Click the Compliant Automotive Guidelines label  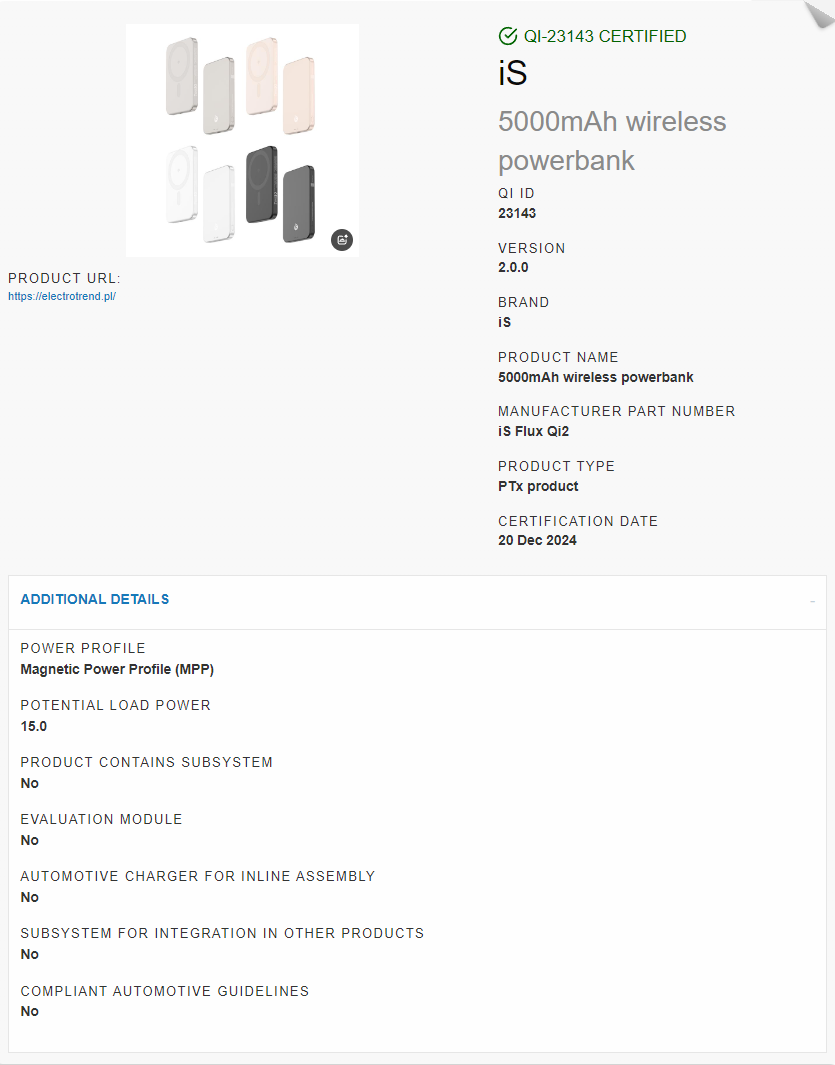point(165,991)
